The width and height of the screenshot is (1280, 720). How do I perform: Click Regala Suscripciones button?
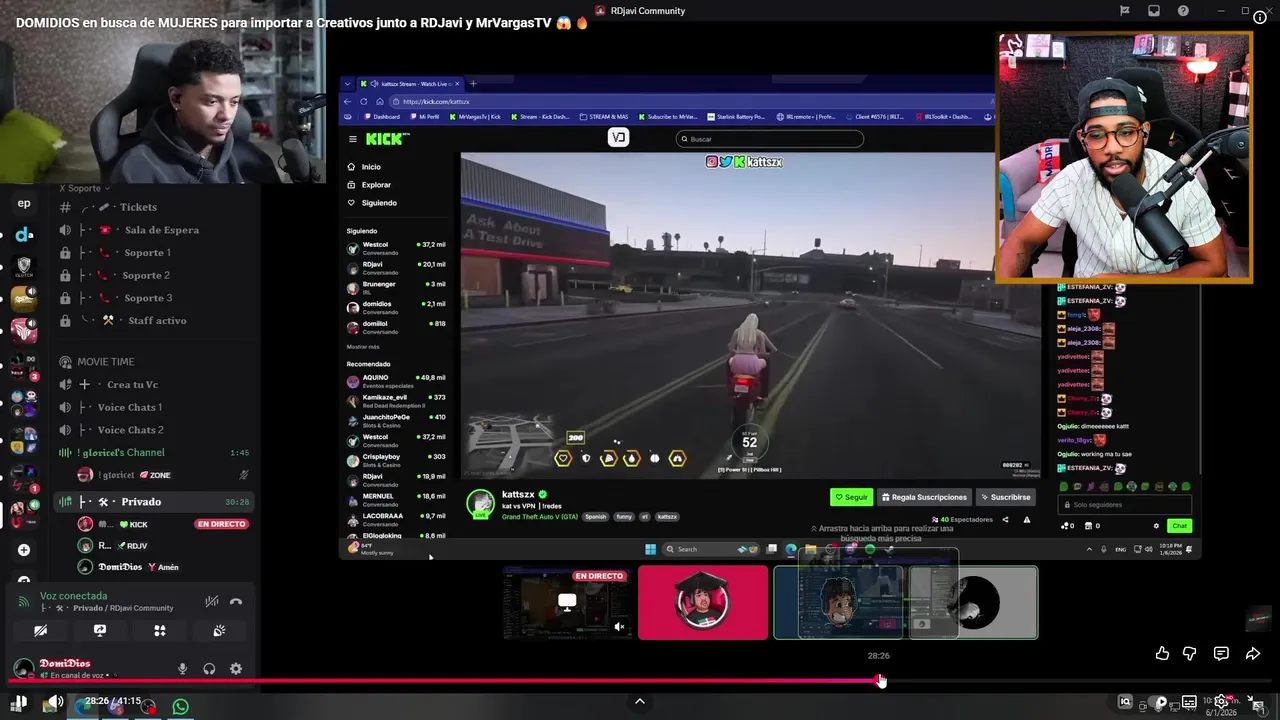924,497
